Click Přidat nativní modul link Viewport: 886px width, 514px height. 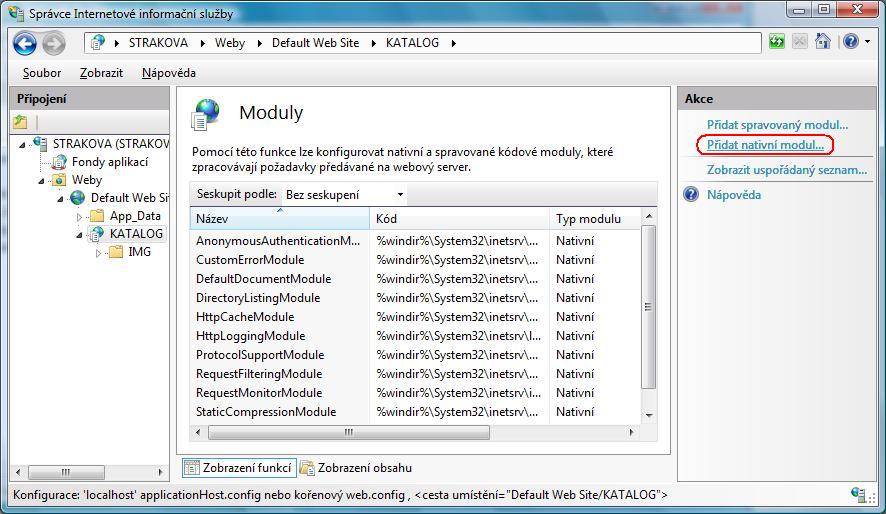(x=765, y=145)
